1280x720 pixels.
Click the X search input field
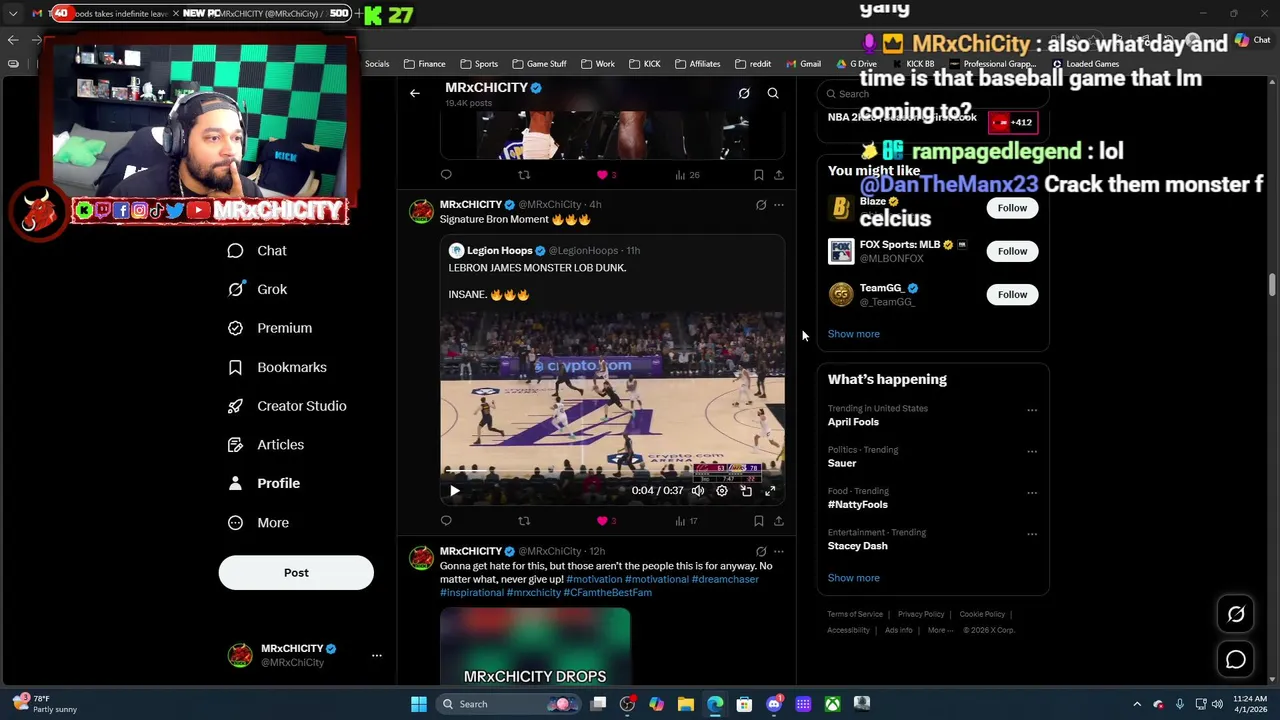click(x=933, y=94)
